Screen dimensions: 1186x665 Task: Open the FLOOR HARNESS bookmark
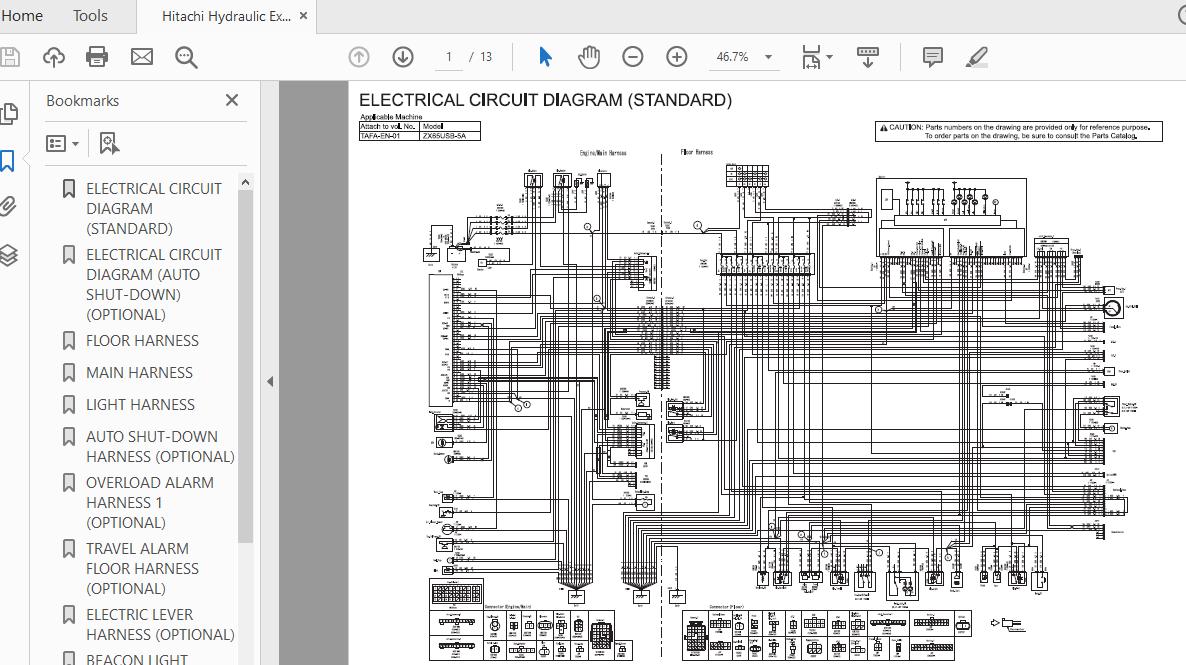pyautogui.click(x=142, y=341)
